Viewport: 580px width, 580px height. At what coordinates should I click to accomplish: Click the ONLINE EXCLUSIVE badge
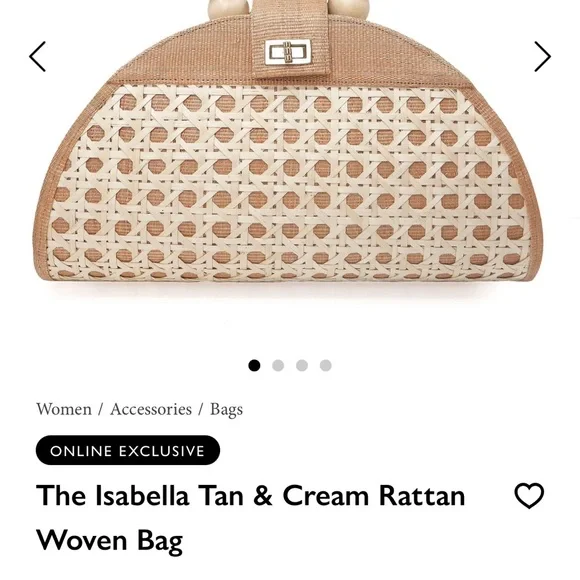(128, 450)
